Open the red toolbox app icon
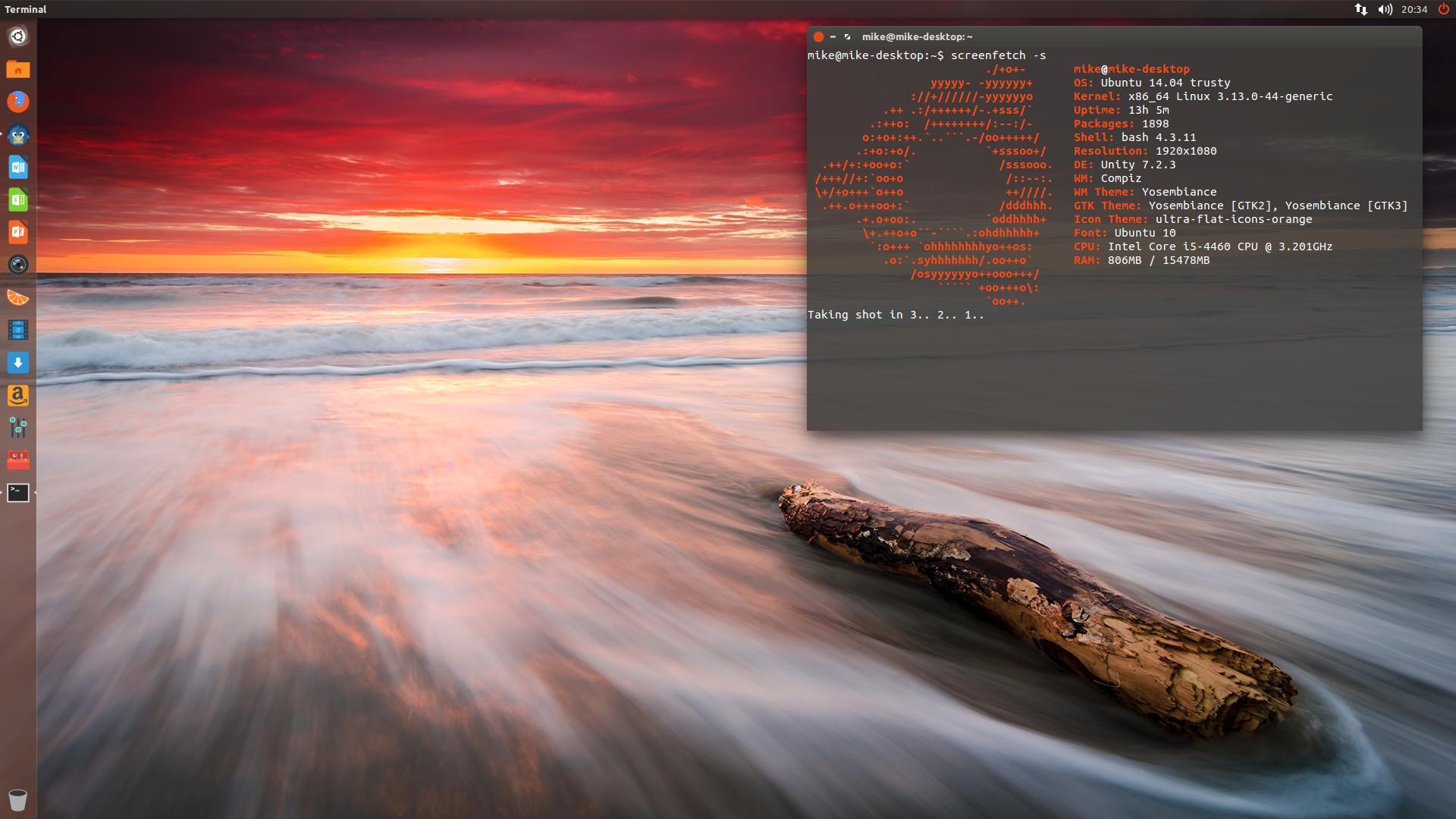Image resolution: width=1456 pixels, height=819 pixels. coord(18,460)
